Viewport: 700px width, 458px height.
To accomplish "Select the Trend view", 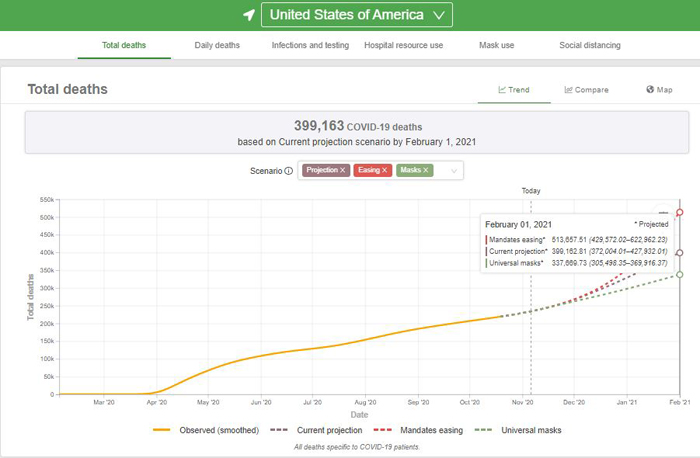I will pos(514,90).
